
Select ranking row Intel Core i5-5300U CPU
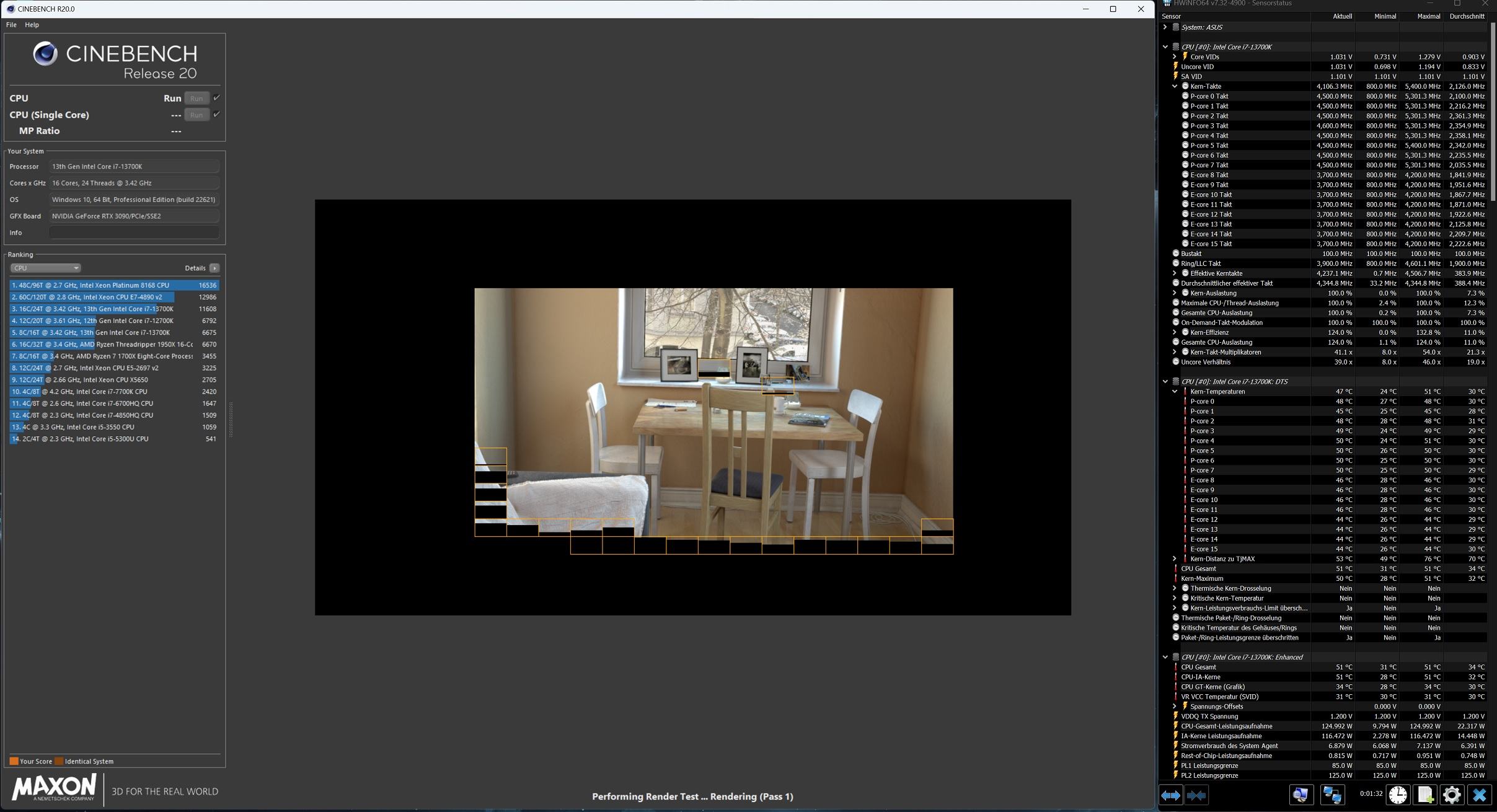click(x=114, y=439)
